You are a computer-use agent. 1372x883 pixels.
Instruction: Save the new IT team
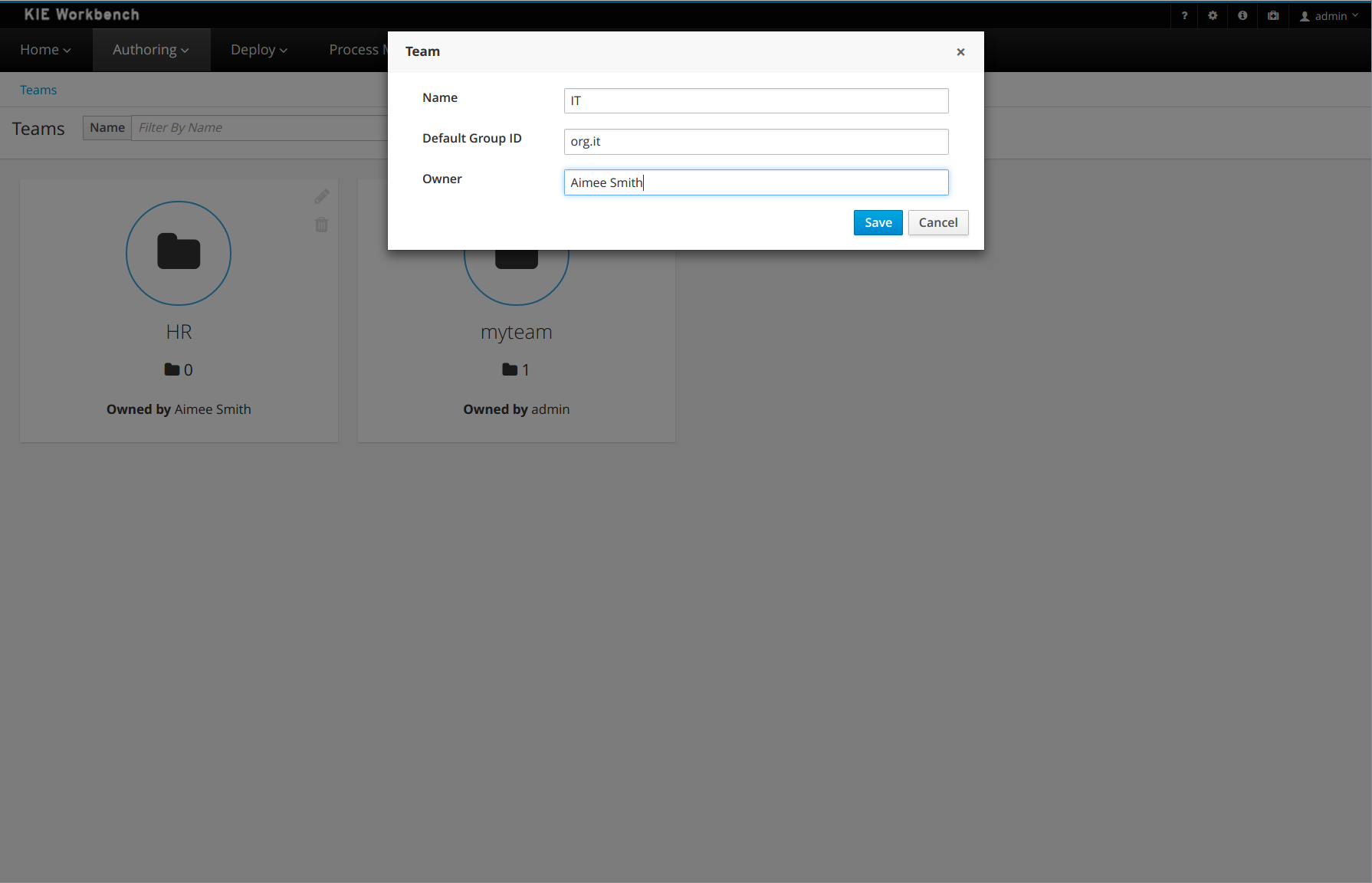click(x=878, y=222)
